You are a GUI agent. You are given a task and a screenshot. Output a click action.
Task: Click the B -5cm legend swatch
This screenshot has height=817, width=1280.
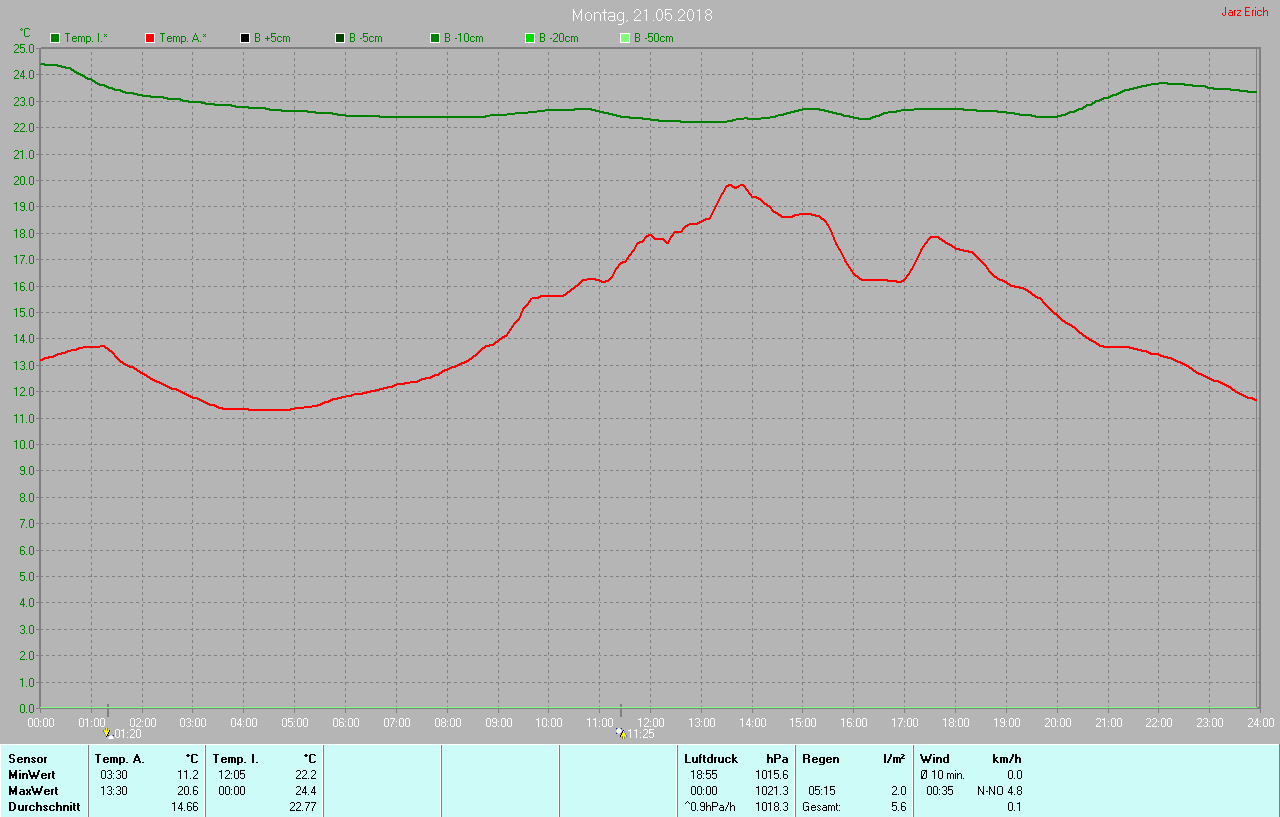point(340,38)
